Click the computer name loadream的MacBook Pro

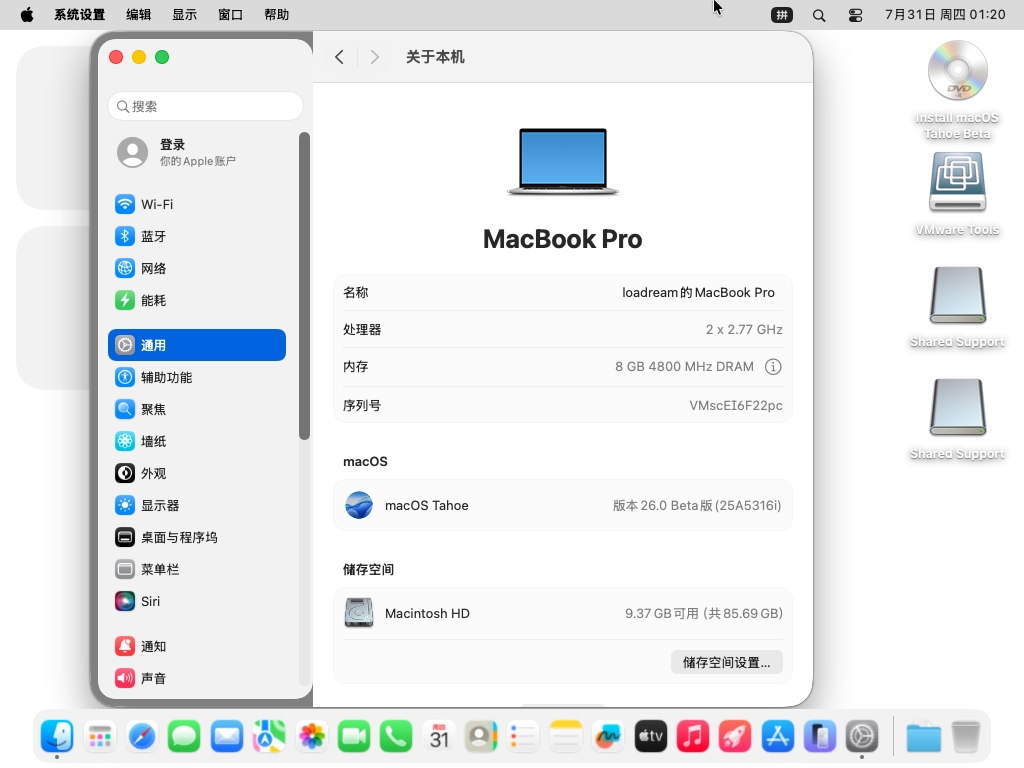tap(698, 293)
